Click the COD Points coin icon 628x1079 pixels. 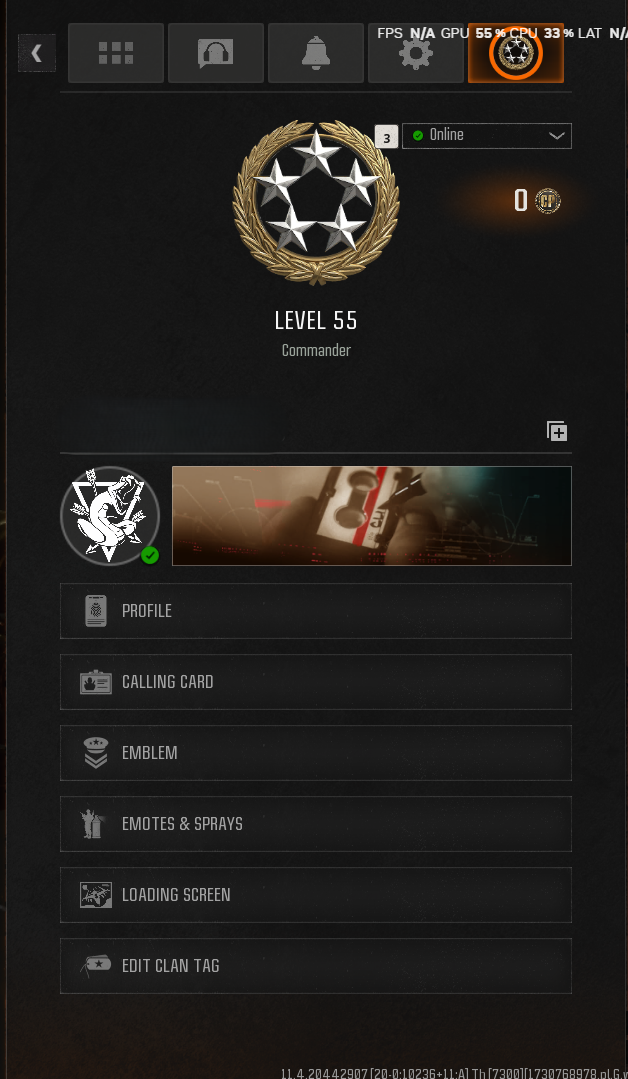[x=548, y=201]
